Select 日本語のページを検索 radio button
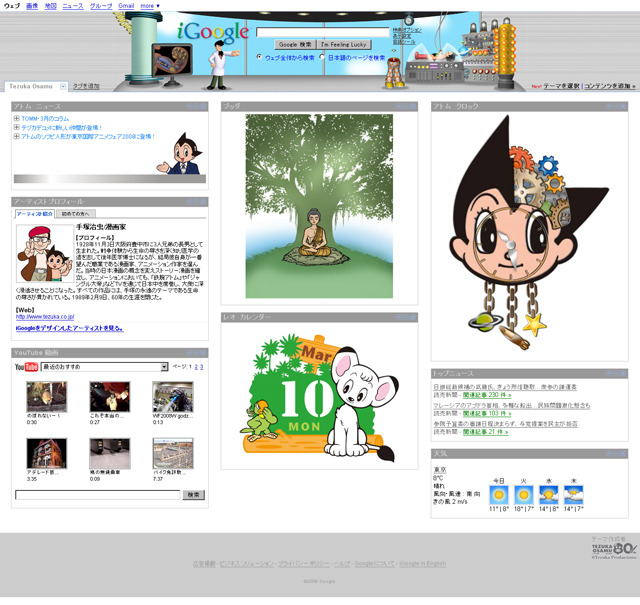 pos(322,57)
